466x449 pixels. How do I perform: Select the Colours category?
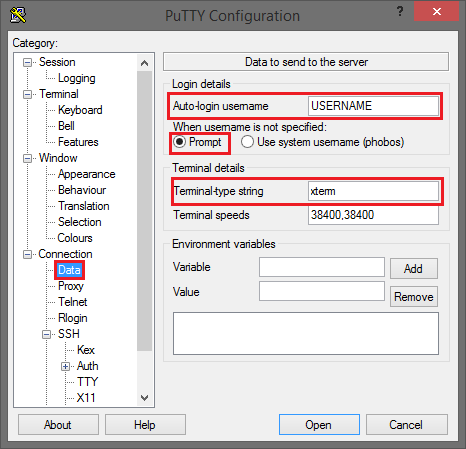(x=75, y=238)
